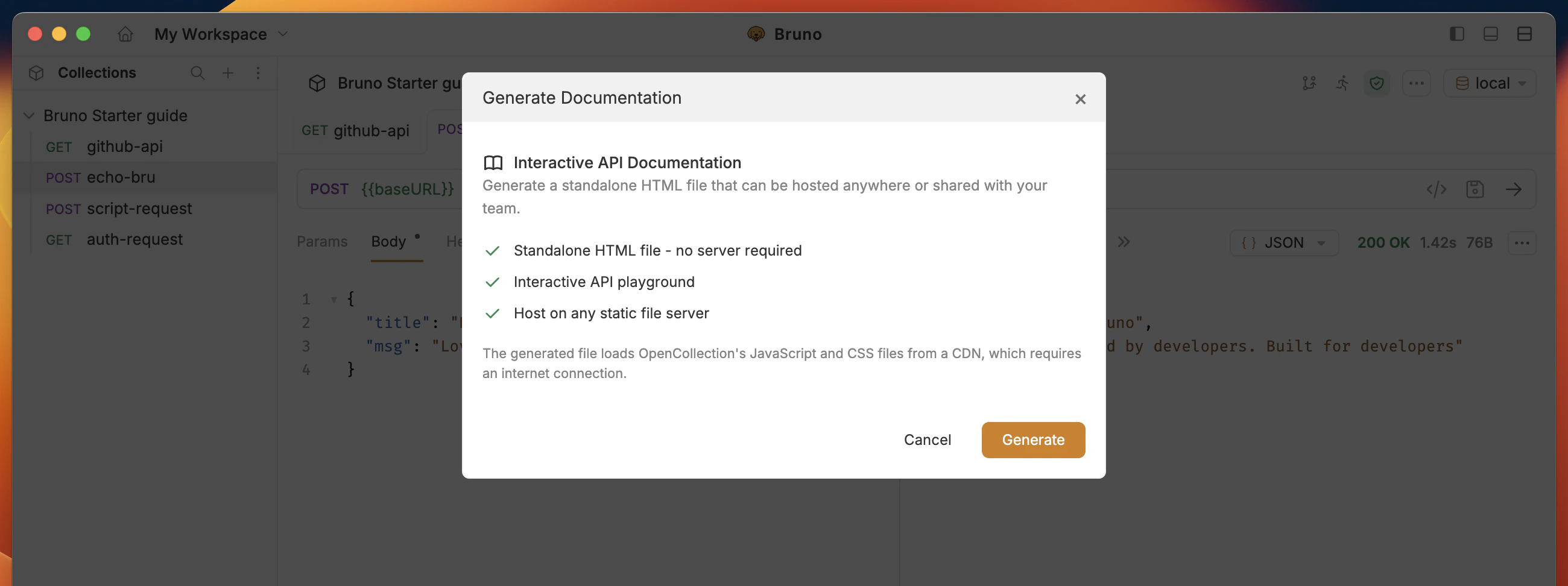The height and width of the screenshot is (586, 1568).
Task: Click the green security shield icon
Action: (1377, 83)
